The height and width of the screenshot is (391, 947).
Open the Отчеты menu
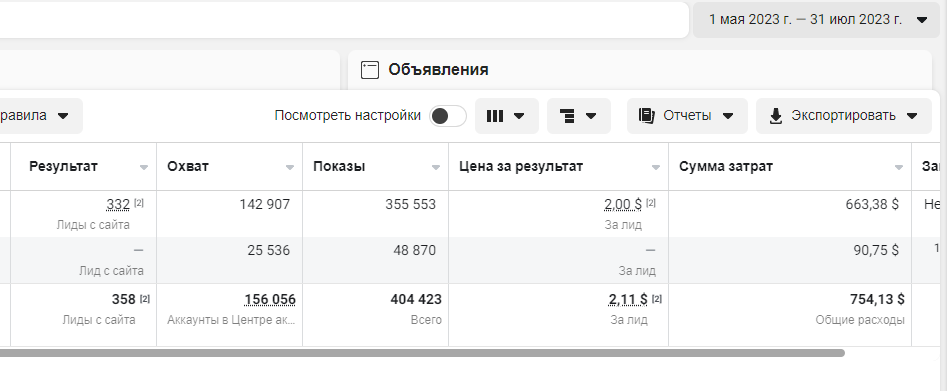(x=687, y=116)
